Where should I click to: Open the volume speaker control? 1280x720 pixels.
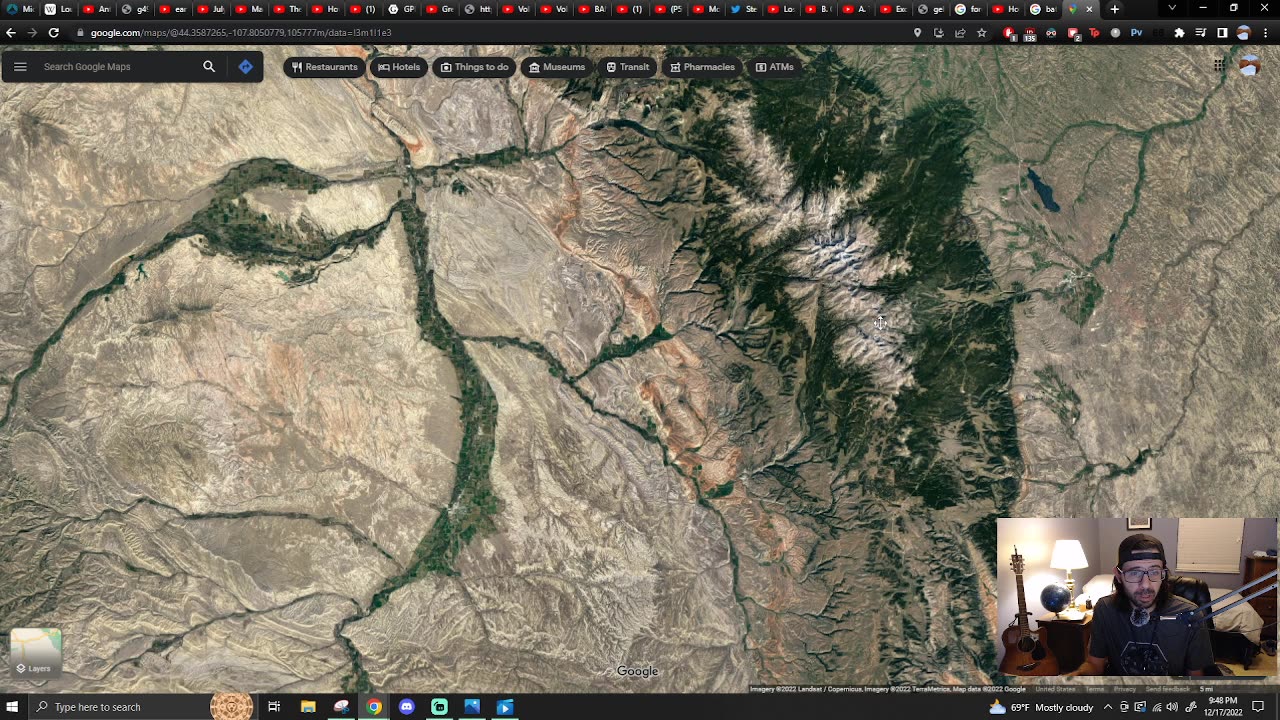click(x=1172, y=707)
